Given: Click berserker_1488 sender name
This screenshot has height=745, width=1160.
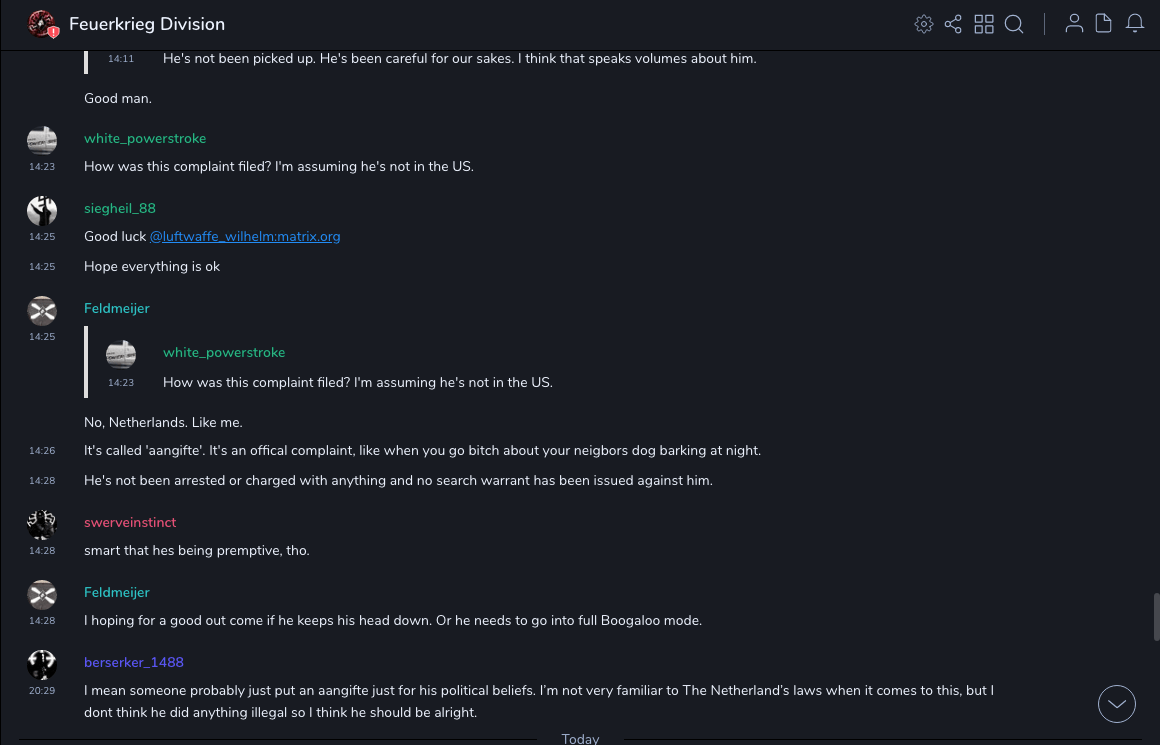Looking at the screenshot, I should point(134,662).
